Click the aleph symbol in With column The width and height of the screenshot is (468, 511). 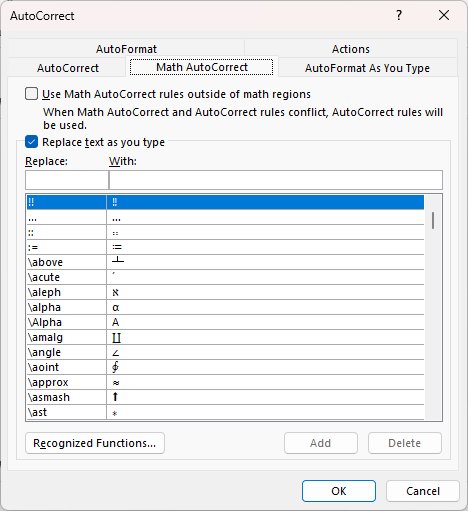pyautogui.click(x=115, y=292)
